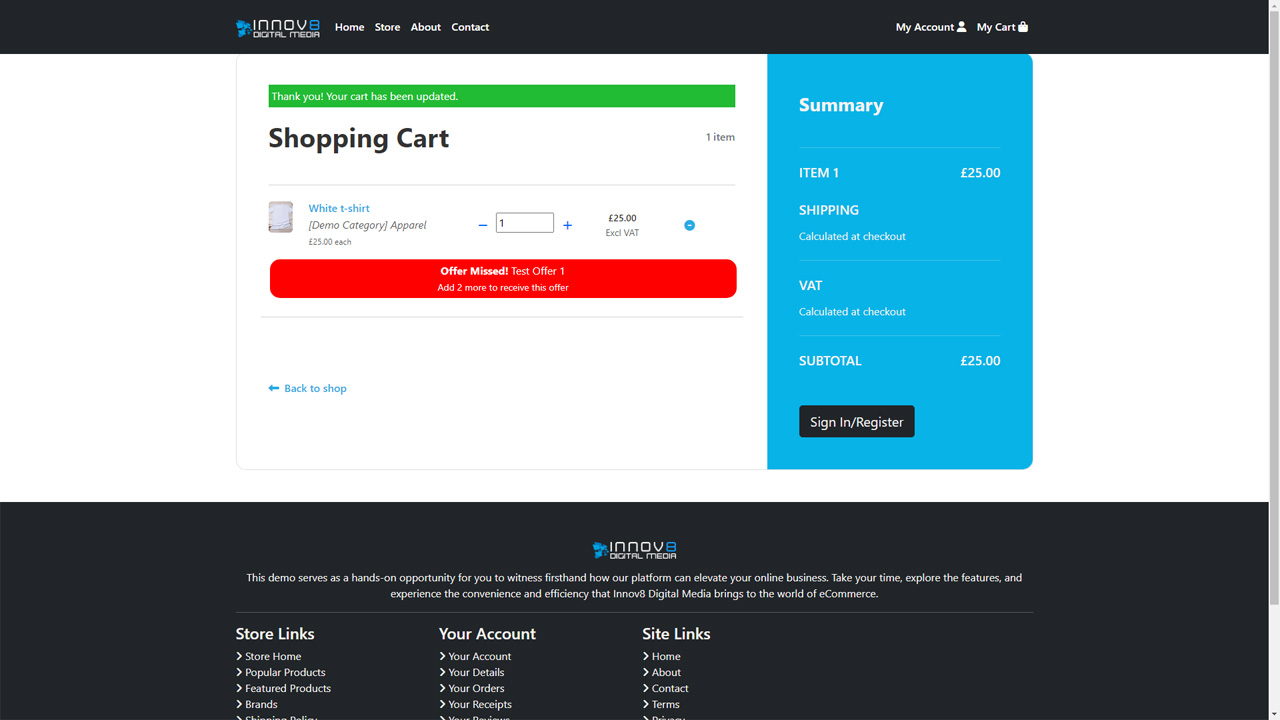This screenshot has width=1280, height=720.
Task: Click the page's vertical scrollbar
Action: click(x=1274, y=300)
